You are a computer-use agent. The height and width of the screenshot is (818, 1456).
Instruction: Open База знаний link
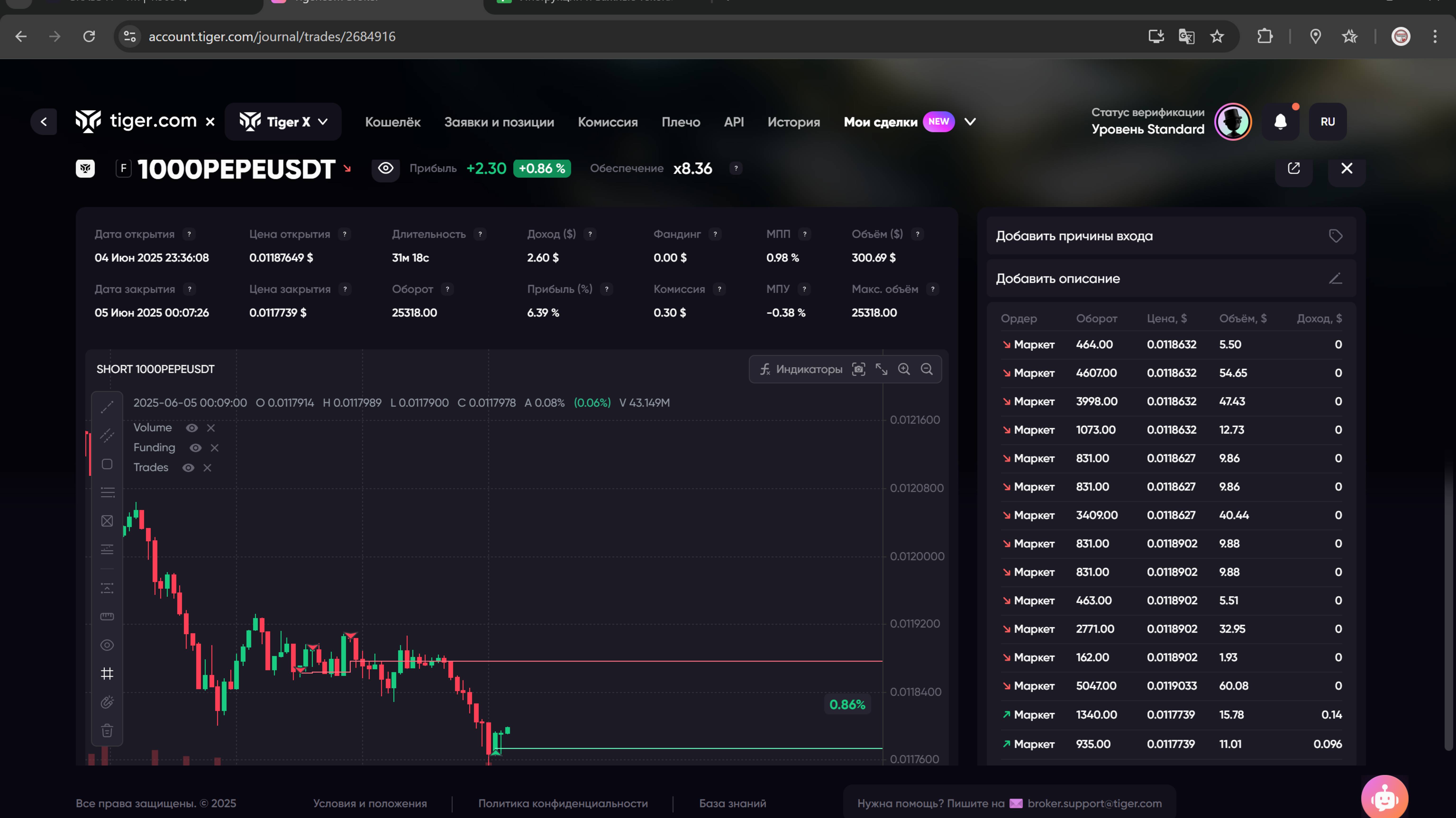point(733,803)
